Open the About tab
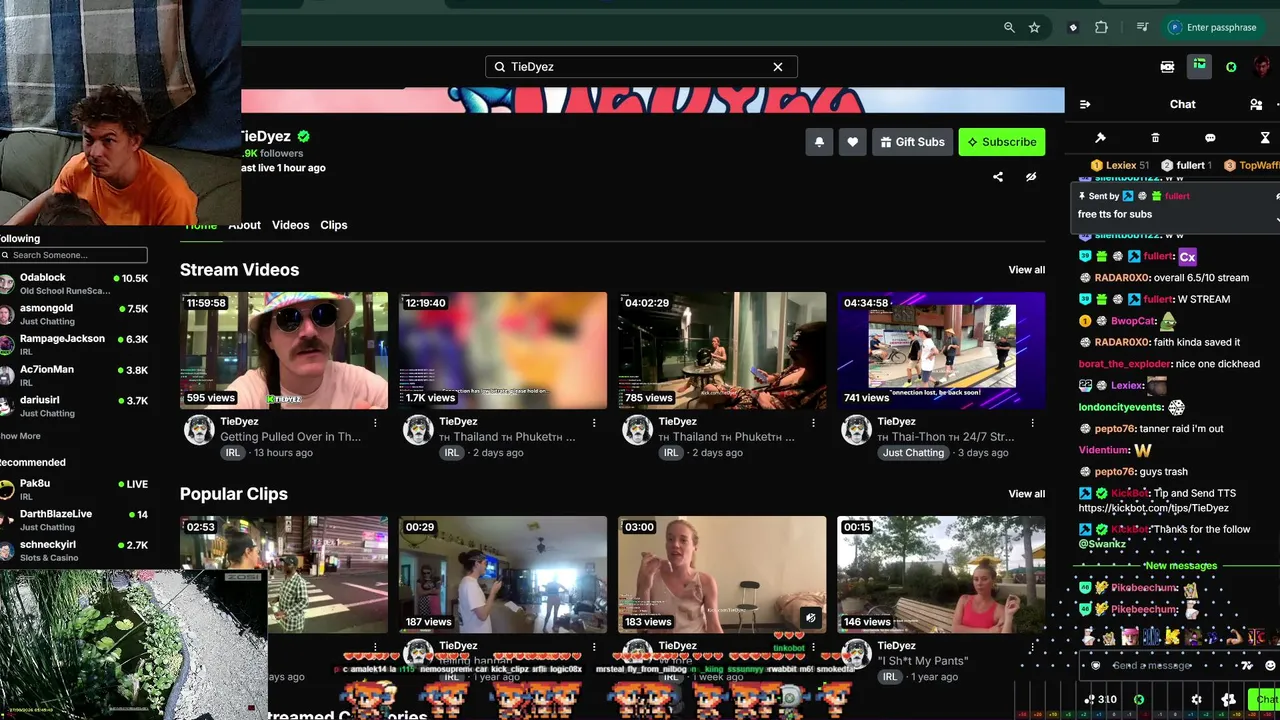The height and width of the screenshot is (720, 1280). tap(244, 225)
